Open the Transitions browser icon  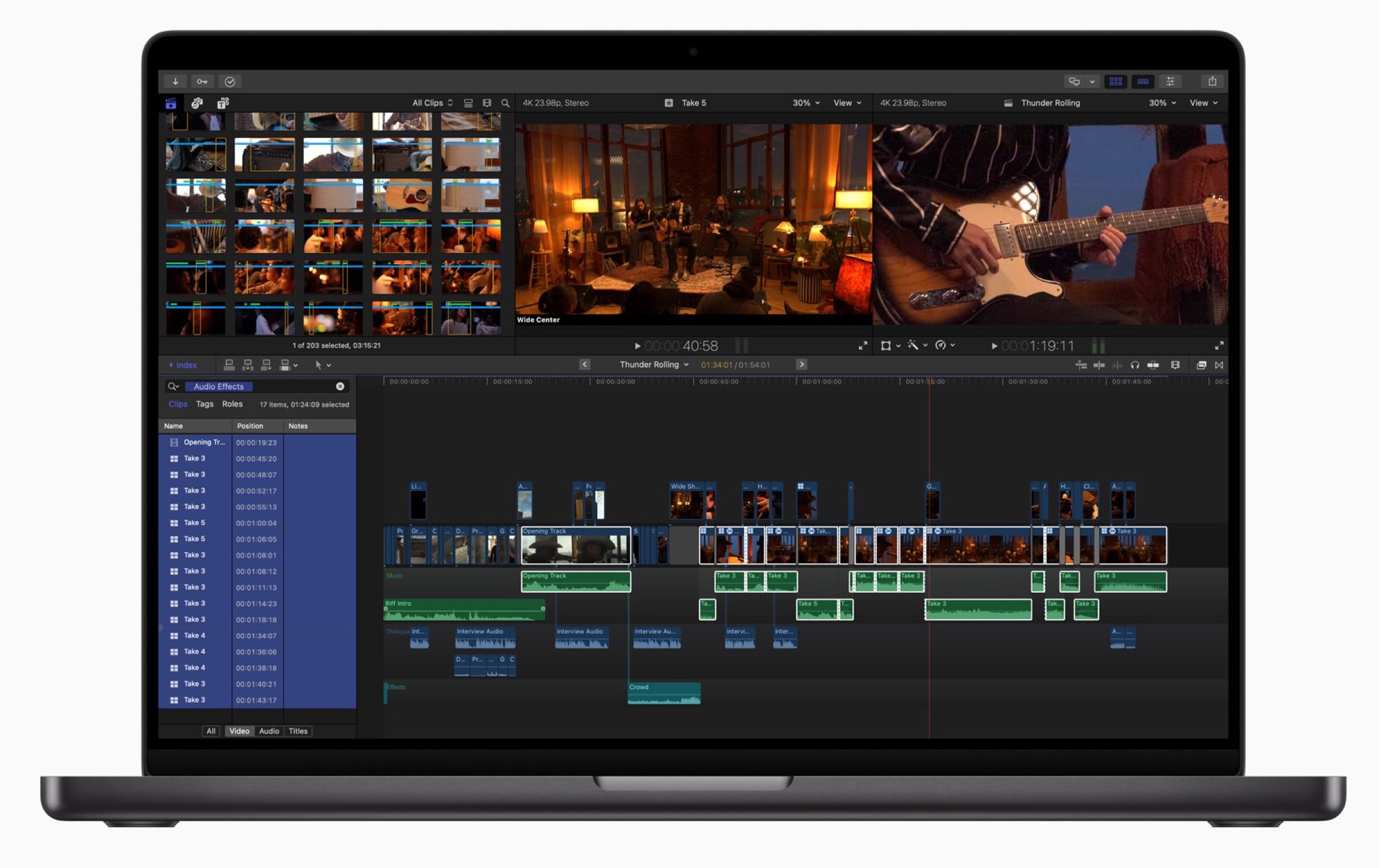pyautogui.click(x=1219, y=365)
